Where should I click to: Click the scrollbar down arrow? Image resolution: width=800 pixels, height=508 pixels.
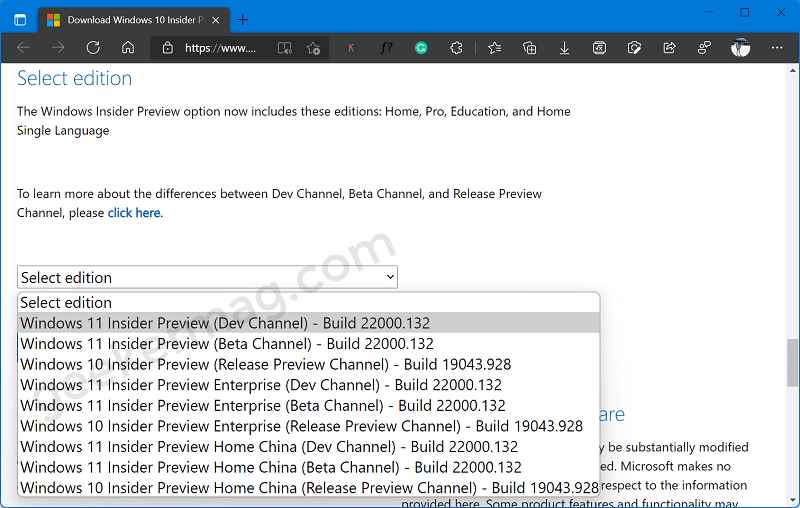click(x=792, y=500)
